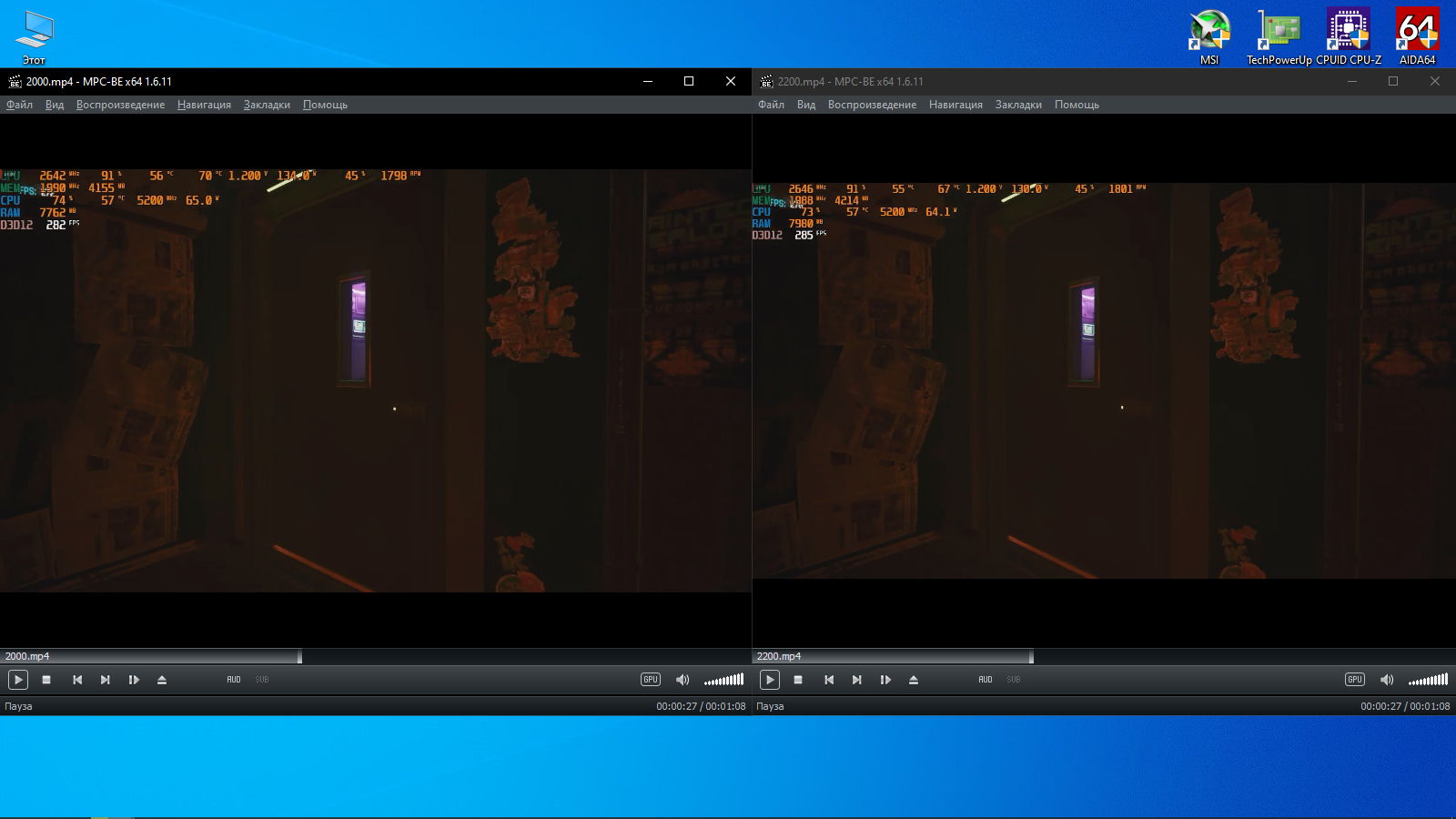Mute the audio in 2000.mp4 player
This screenshot has height=819, width=1456.
click(x=682, y=680)
